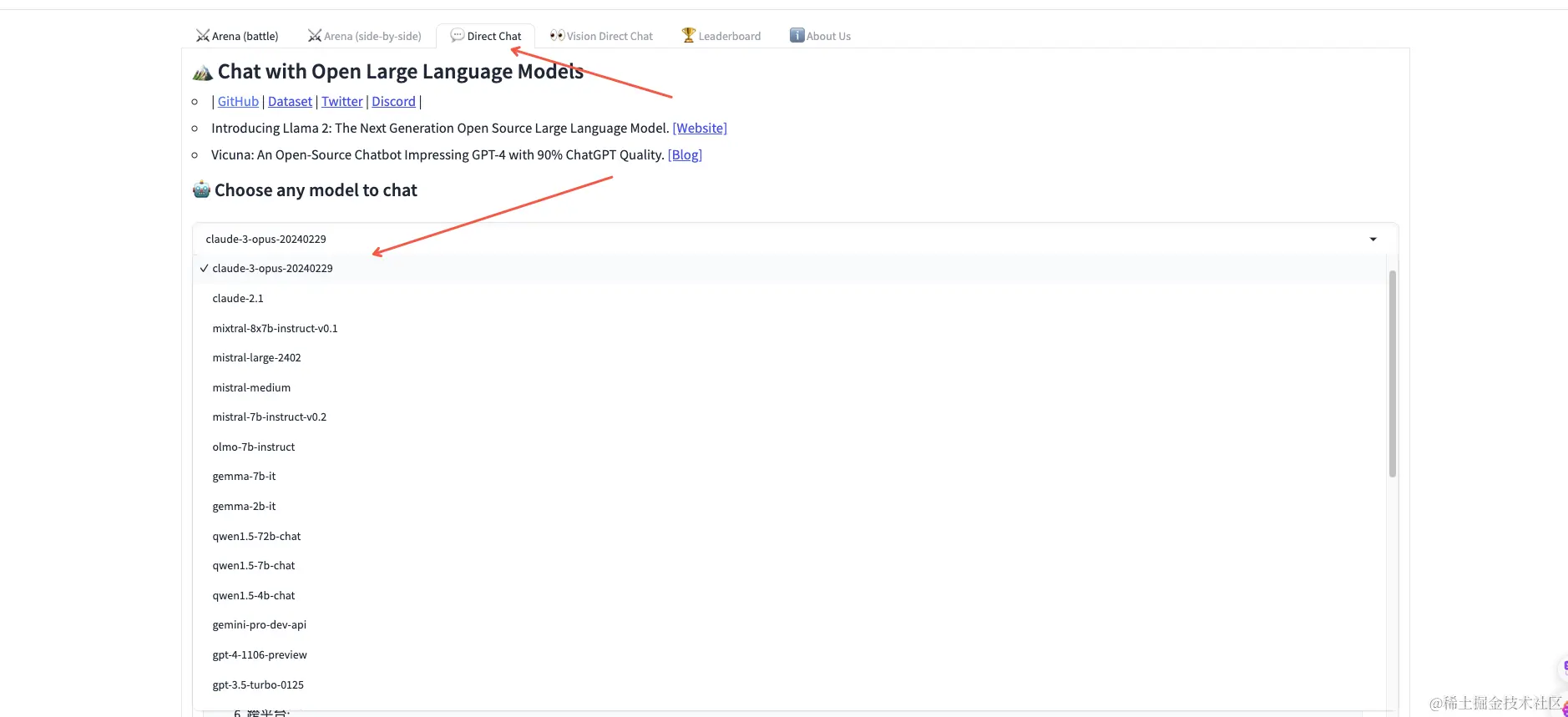Screen dimensions: 1568x717
Task: Open the Arena (battle) tab
Action: click(x=237, y=36)
